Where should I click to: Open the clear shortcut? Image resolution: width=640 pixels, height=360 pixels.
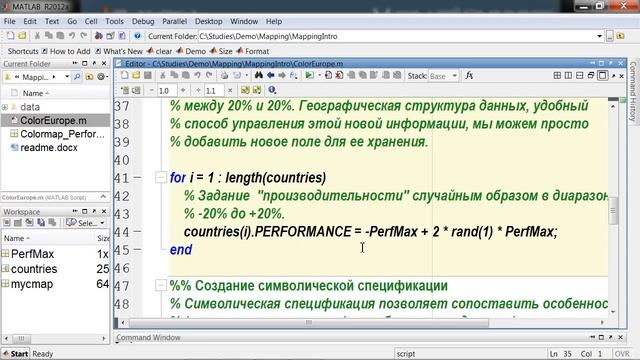point(160,51)
